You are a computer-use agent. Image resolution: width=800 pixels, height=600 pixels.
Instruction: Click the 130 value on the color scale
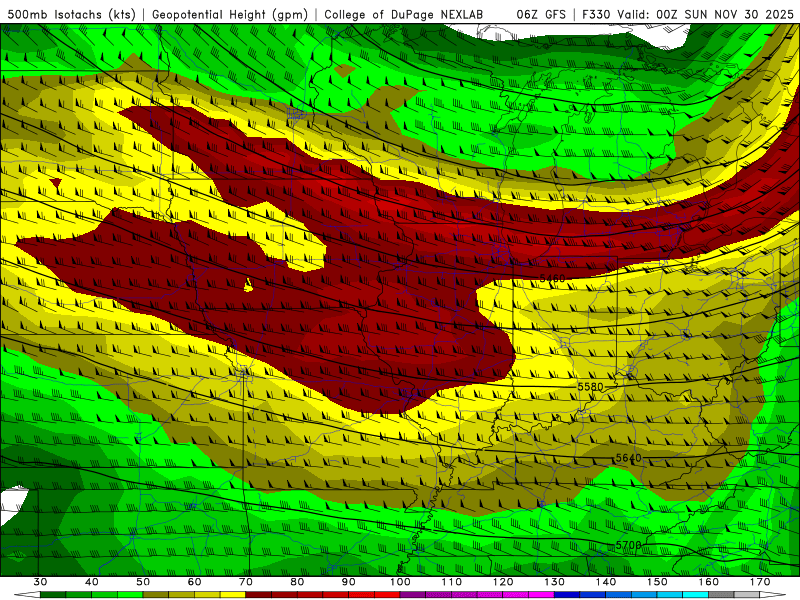click(x=554, y=582)
